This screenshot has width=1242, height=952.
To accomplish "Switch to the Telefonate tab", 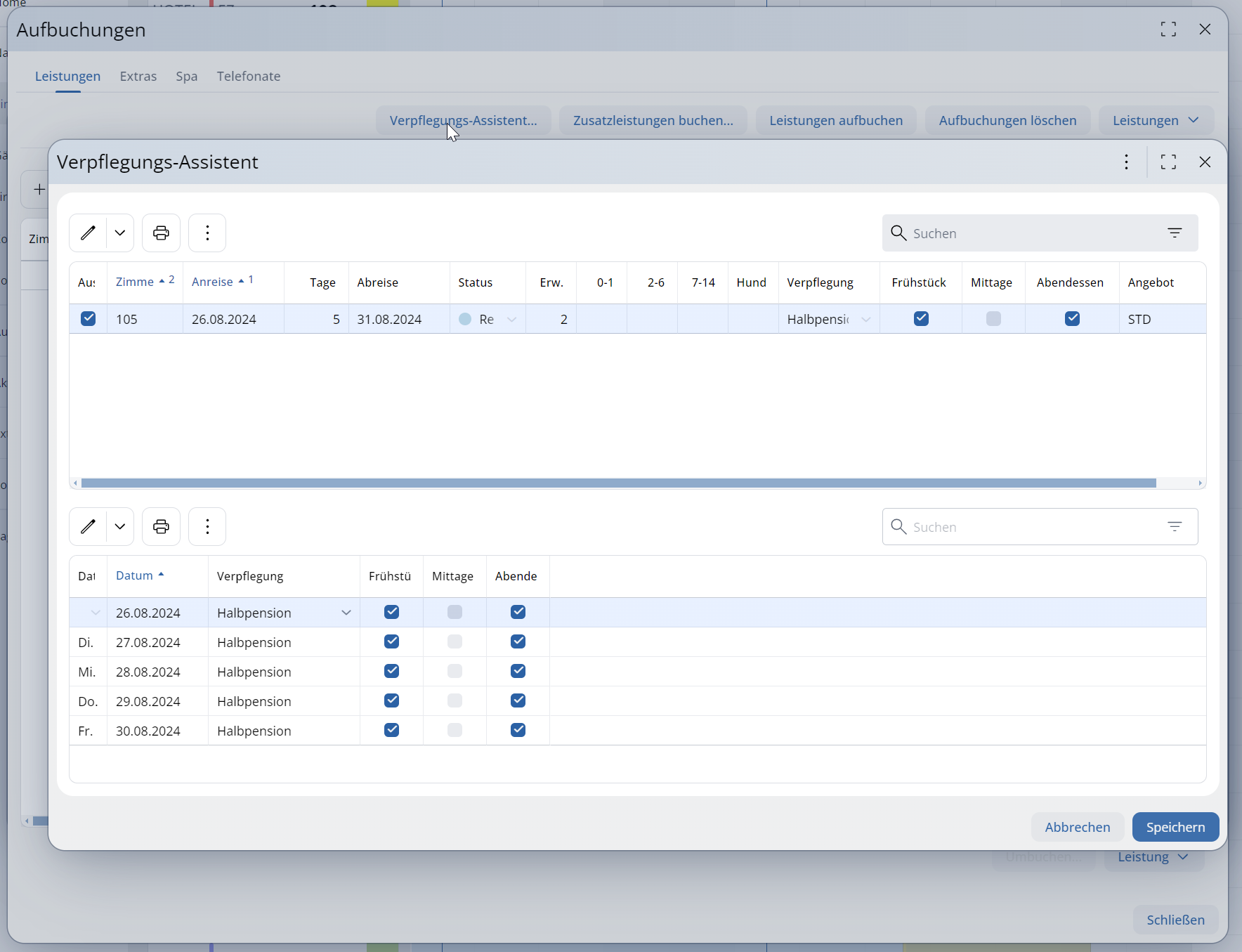I will tap(249, 76).
